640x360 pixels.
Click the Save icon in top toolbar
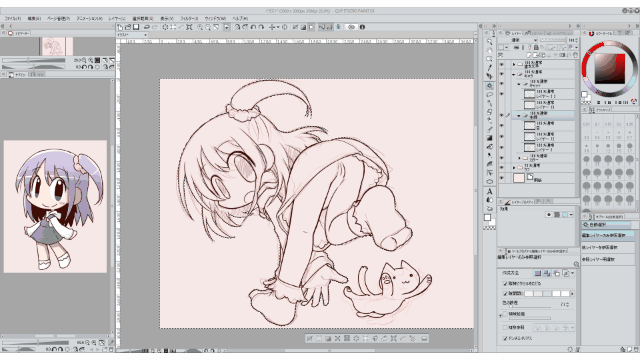136,27
